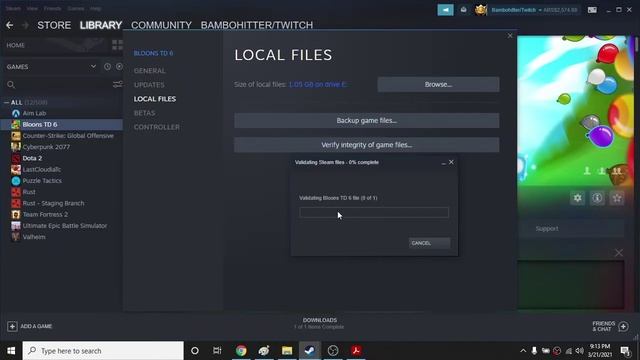
Task: Click the Support link
Action: [x=547, y=229]
